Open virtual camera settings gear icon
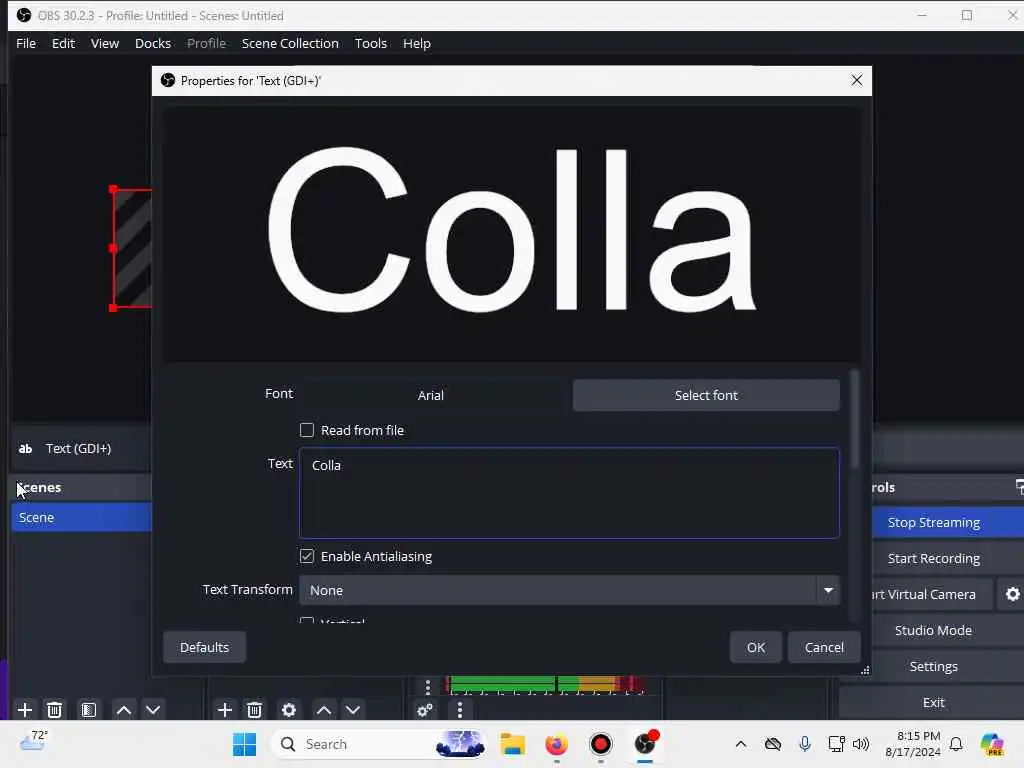The width and height of the screenshot is (1024, 768). (1012, 594)
